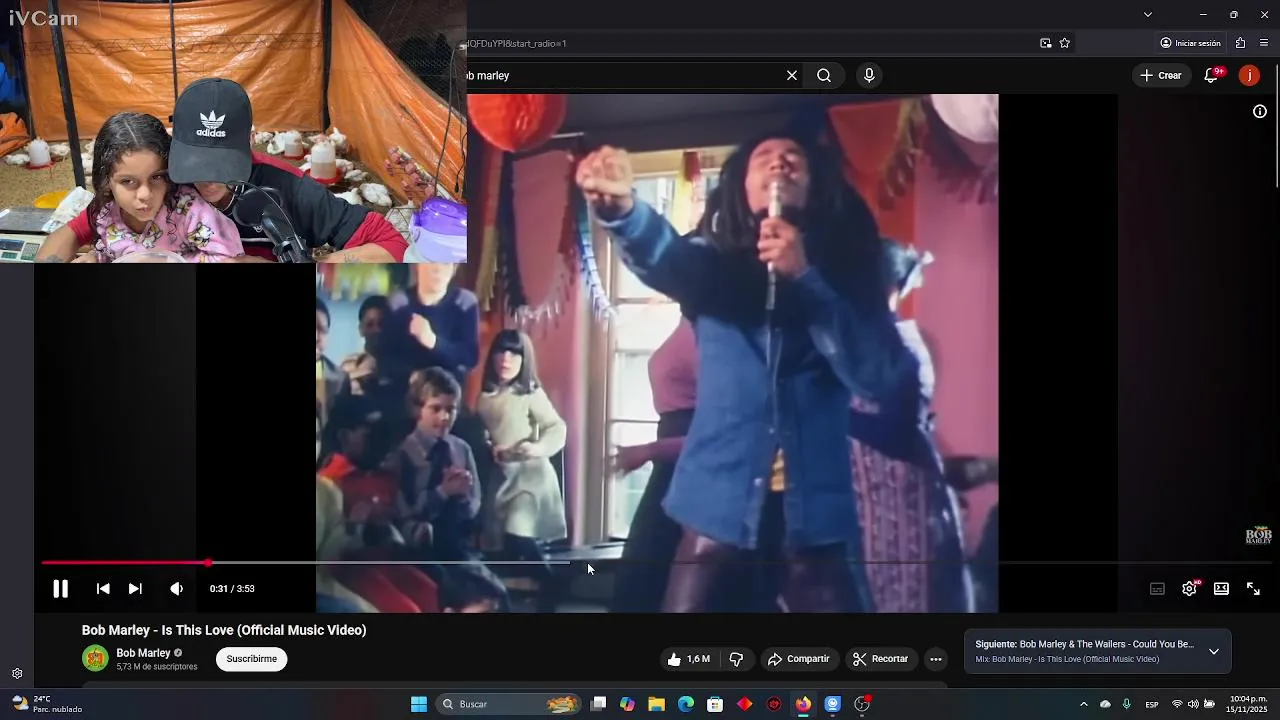Enter fullscreen mode in the player

click(x=1253, y=589)
